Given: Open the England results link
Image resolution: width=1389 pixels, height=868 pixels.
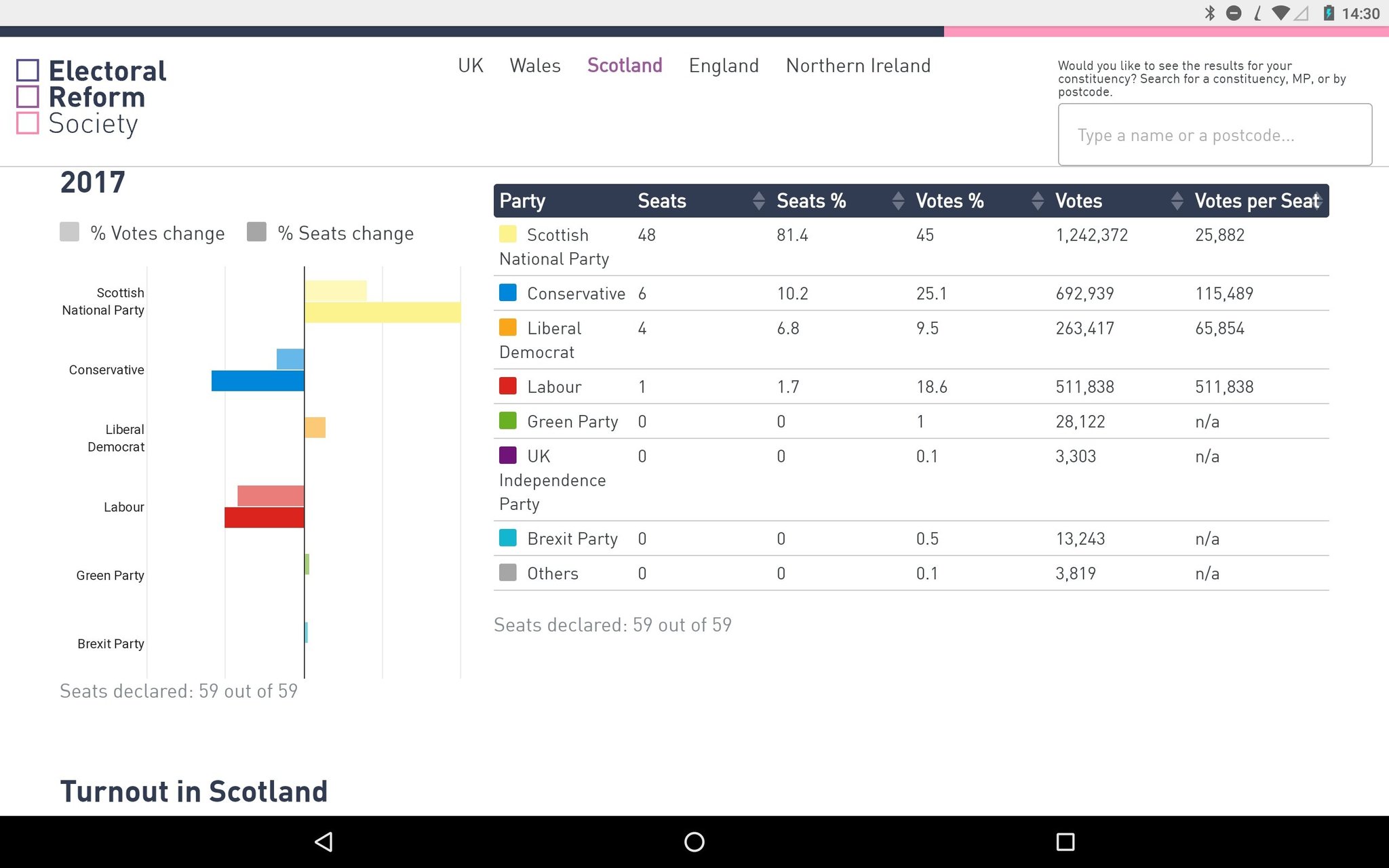Looking at the screenshot, I should pyautogui.click(x=724, y=66).
